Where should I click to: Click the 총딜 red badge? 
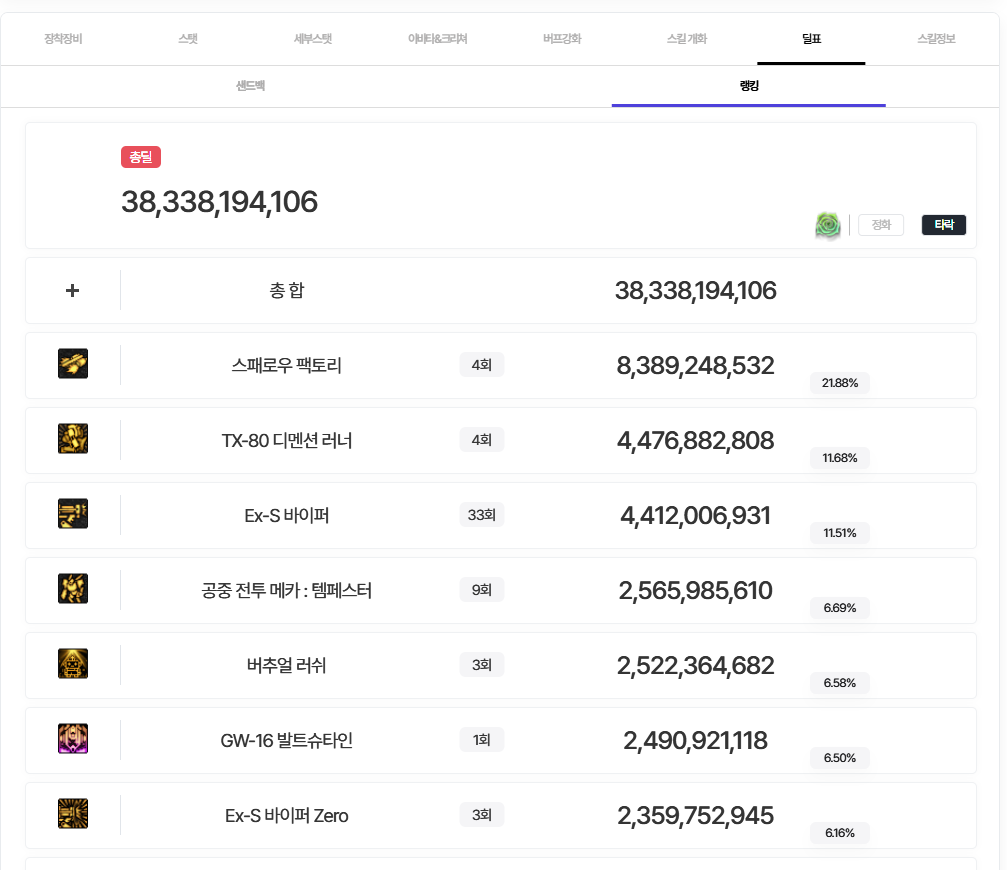[141, 157]
